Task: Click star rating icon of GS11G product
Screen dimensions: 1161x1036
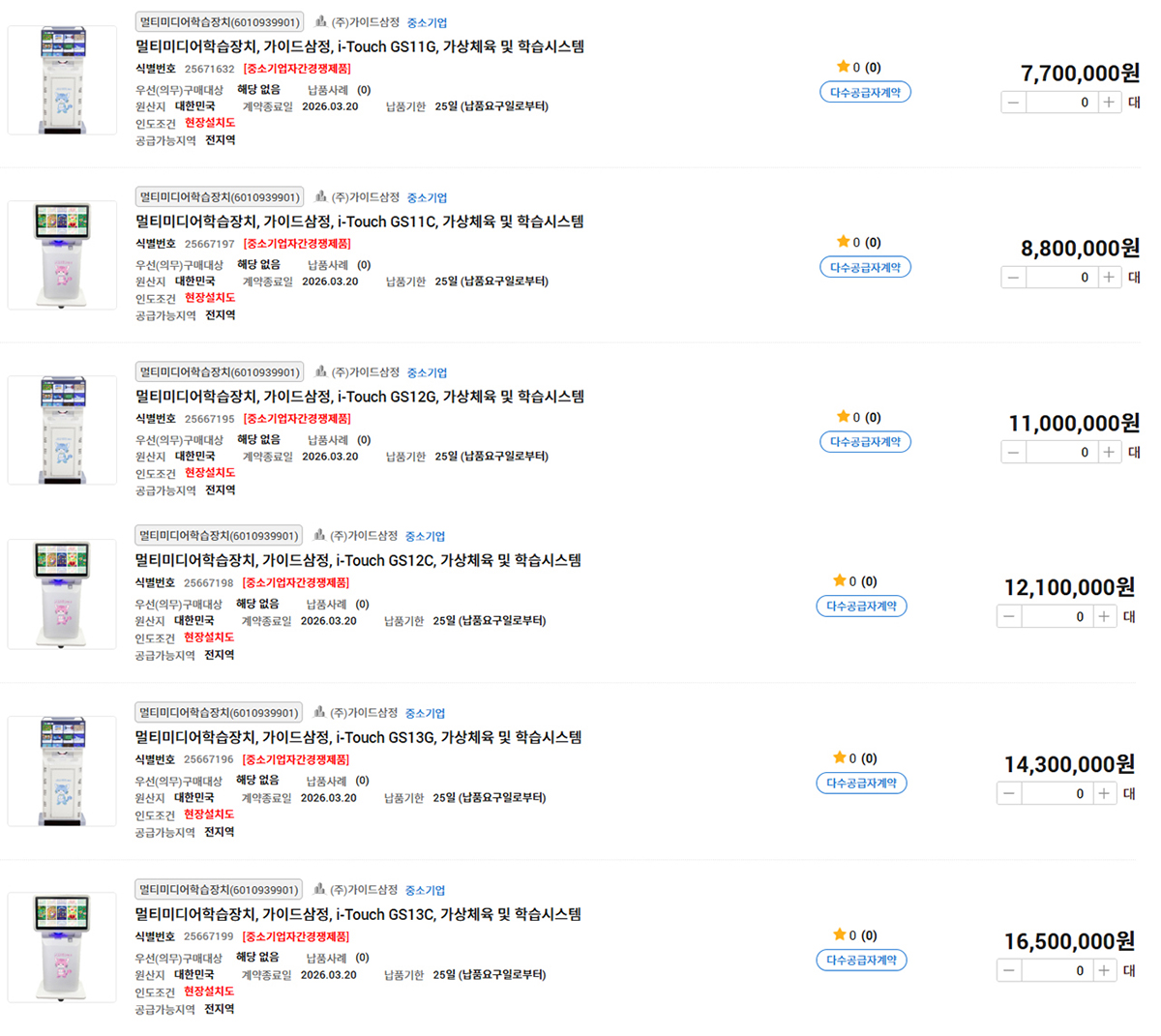Action: tap(843, 67)
